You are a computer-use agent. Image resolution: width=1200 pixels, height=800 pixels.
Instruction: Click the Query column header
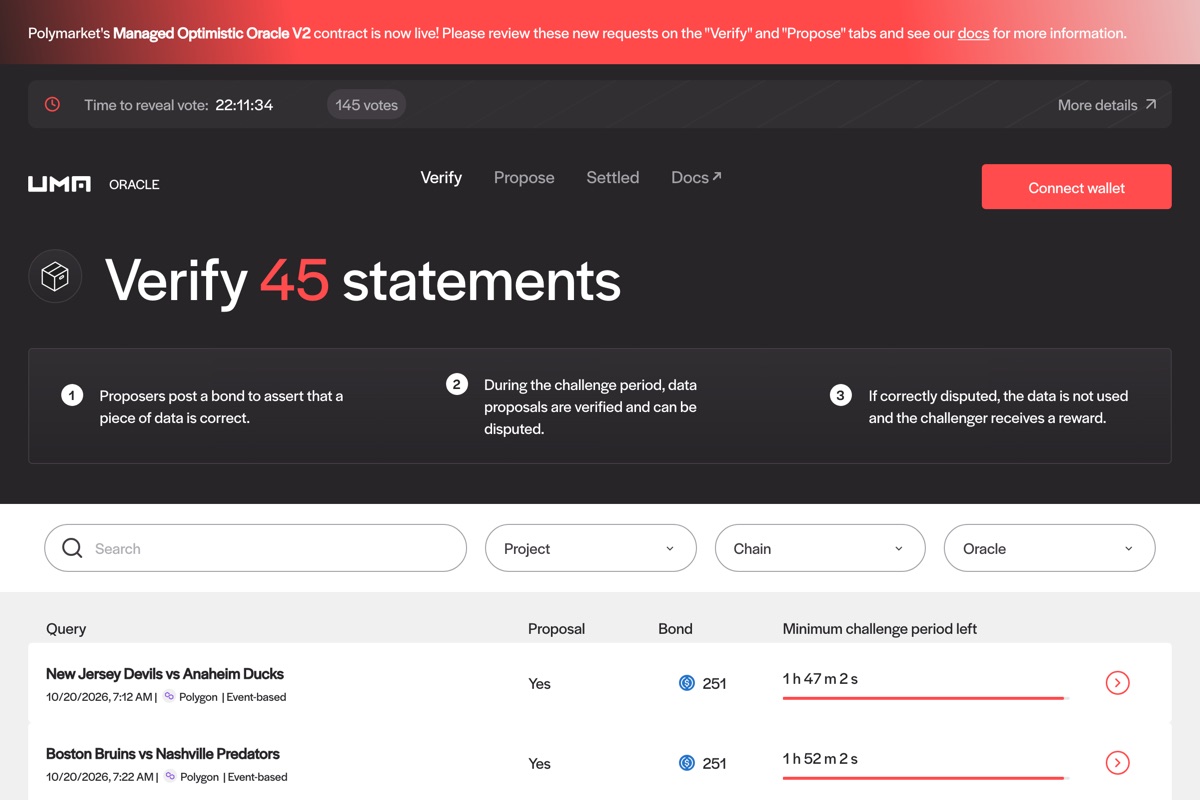pyautogui.click(x=66, y=629)
